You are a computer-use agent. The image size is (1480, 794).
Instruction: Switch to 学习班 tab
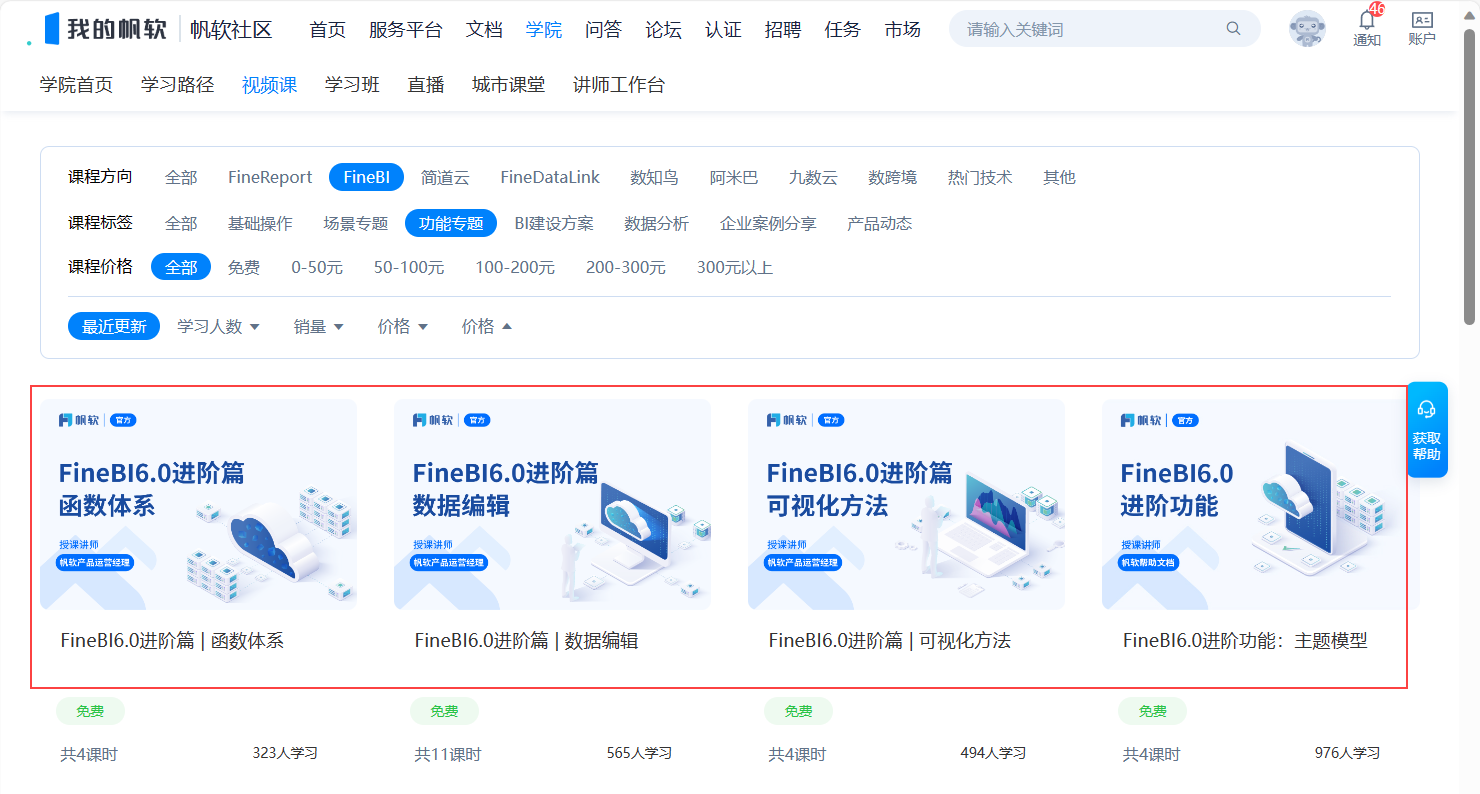coord(352,85)
